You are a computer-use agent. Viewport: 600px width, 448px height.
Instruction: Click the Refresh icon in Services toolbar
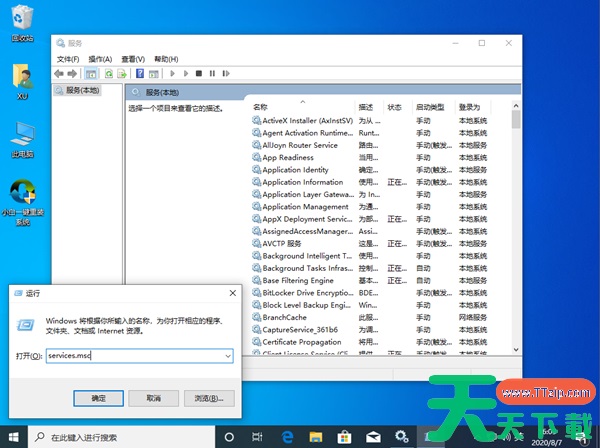coord(109,73)
